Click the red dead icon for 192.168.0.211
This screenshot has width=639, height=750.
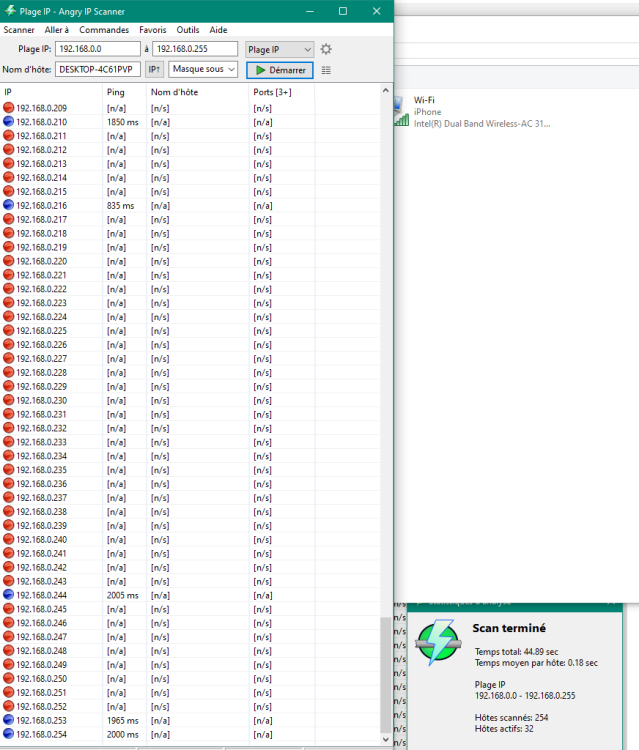[x=8, y=135]
